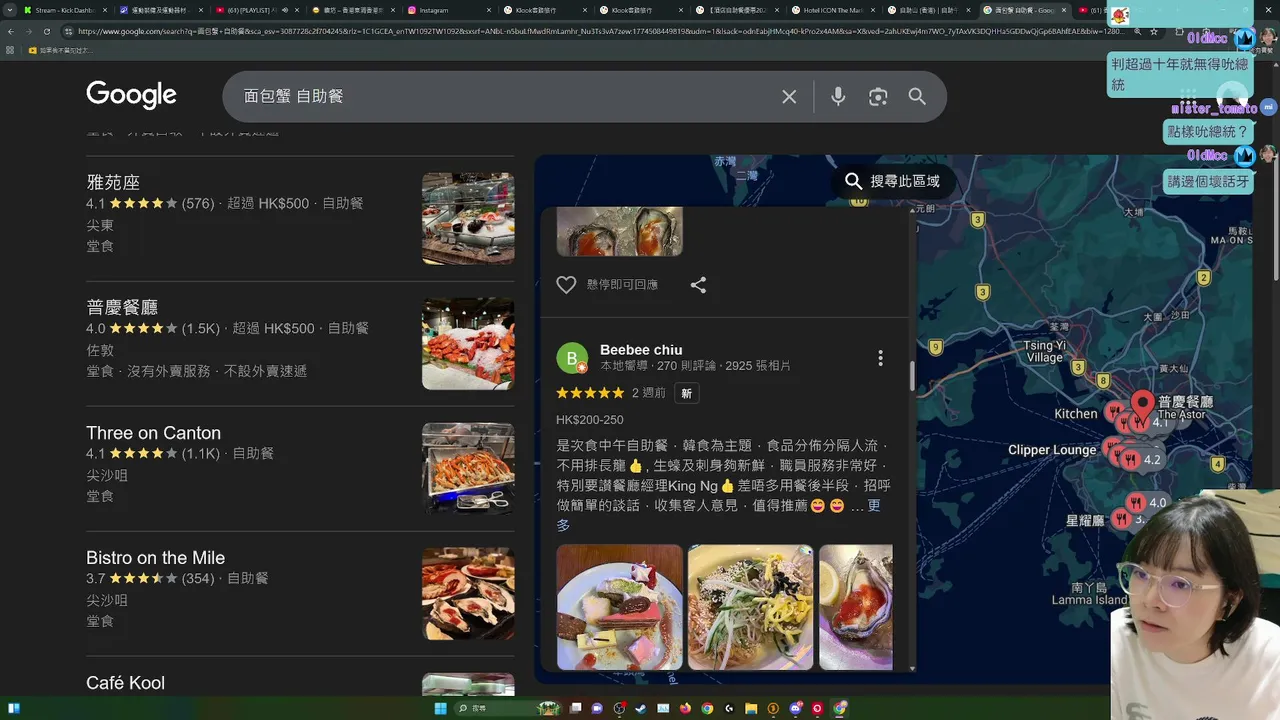Click the Windows taskbar search box

point(507,709)
